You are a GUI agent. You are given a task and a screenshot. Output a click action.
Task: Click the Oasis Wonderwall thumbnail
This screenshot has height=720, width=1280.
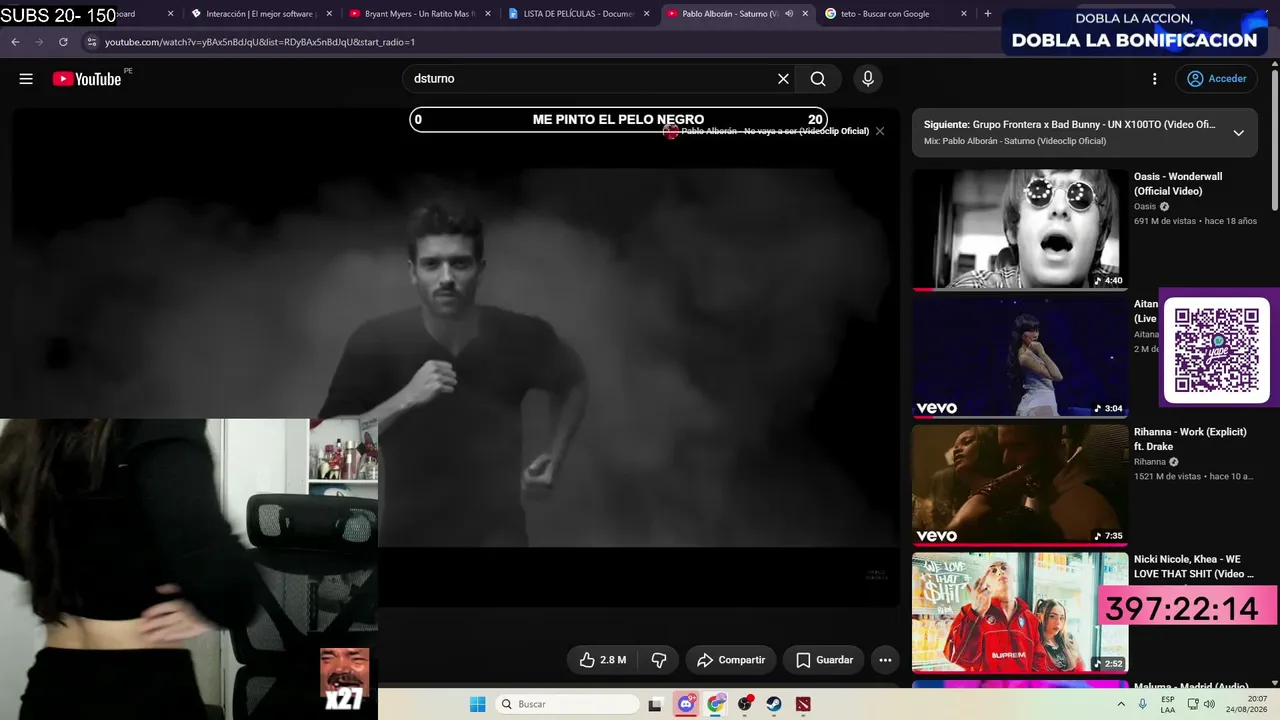1020,229
